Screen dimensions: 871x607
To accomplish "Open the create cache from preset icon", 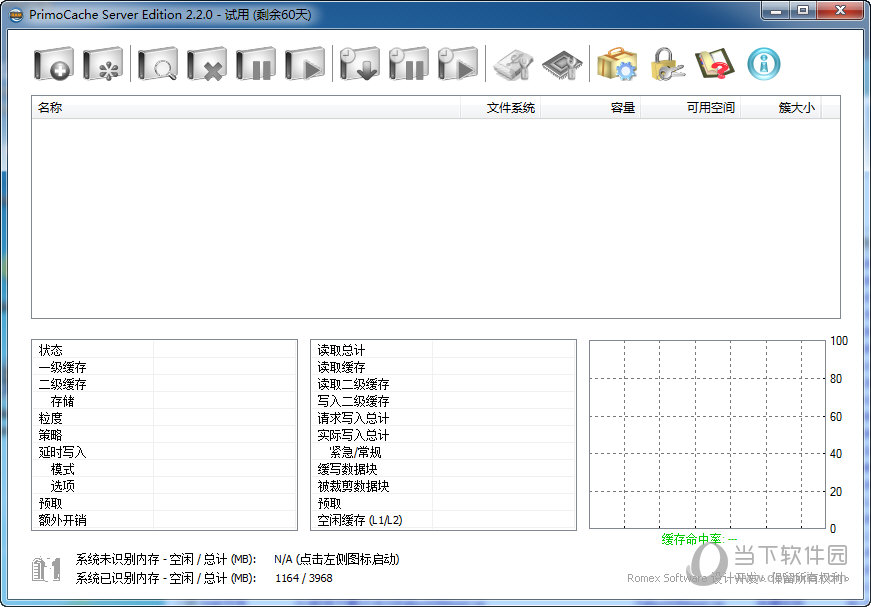I will click(x=103, y=64).
